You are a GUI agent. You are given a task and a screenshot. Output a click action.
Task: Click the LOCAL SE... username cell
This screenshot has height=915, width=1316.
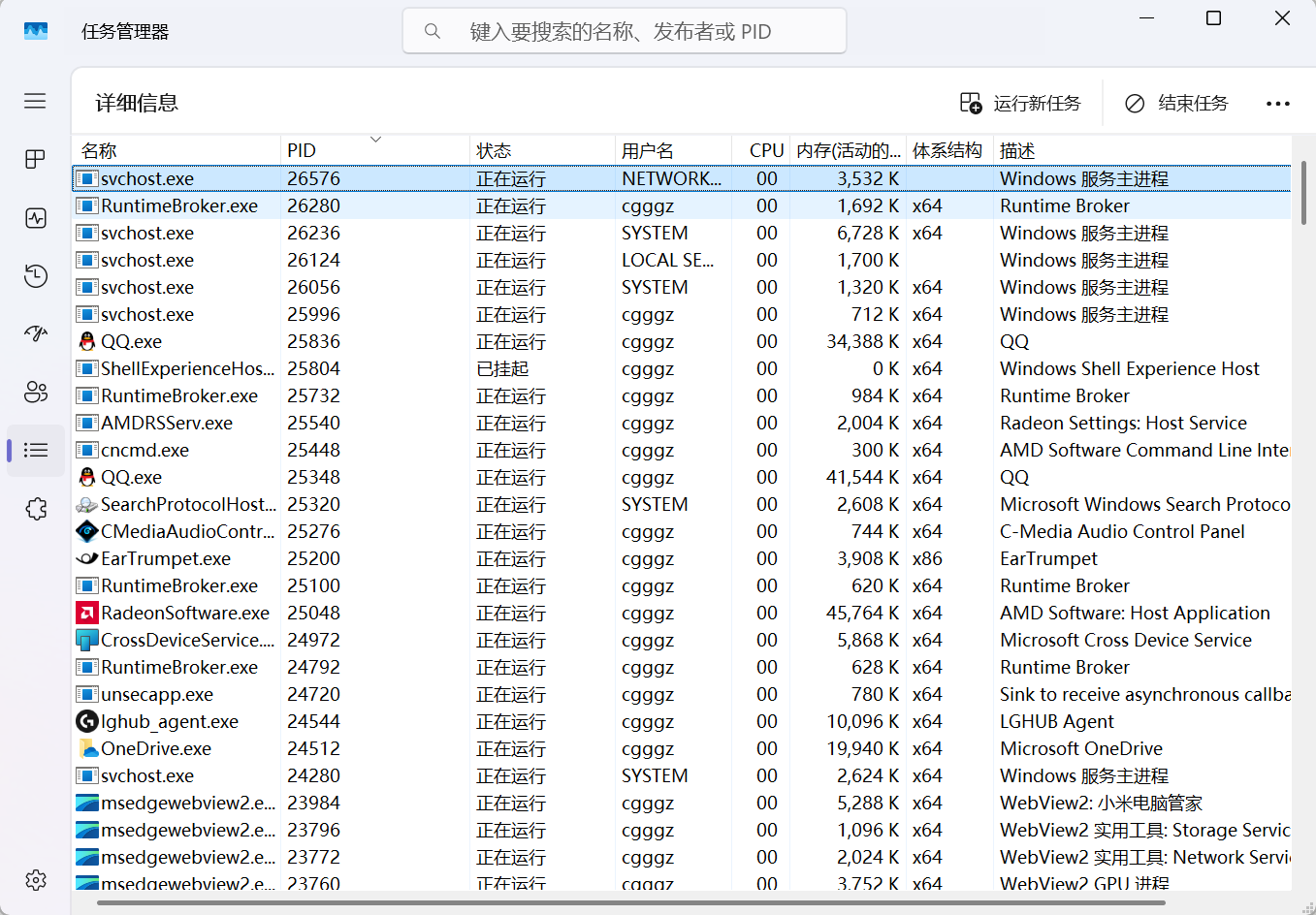click(667, 260)
